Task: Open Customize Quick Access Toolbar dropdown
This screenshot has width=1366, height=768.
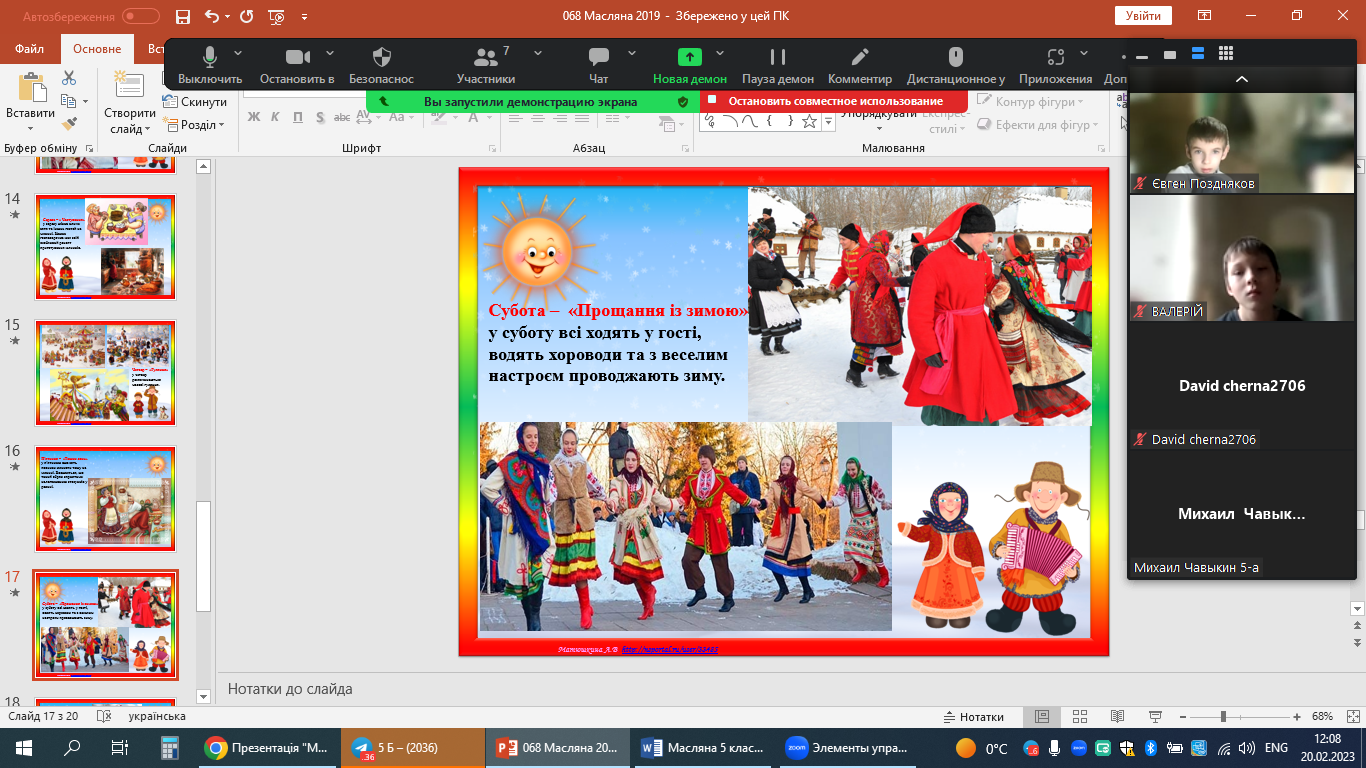Action: pos(304,16)
